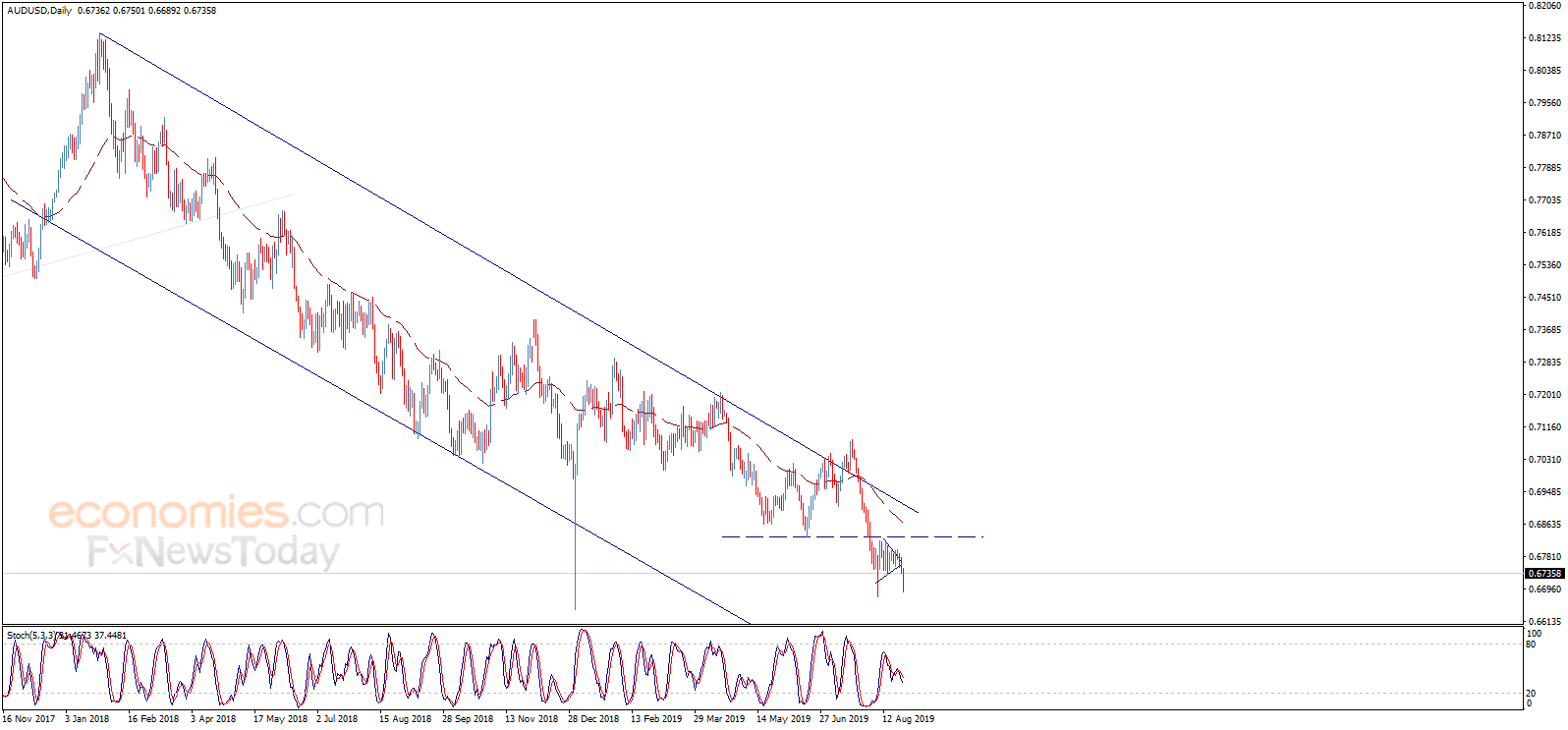1568x730 pixels.
Task: Click the highlighted current price tag 0.67358
Action: tap(1544, 574)
